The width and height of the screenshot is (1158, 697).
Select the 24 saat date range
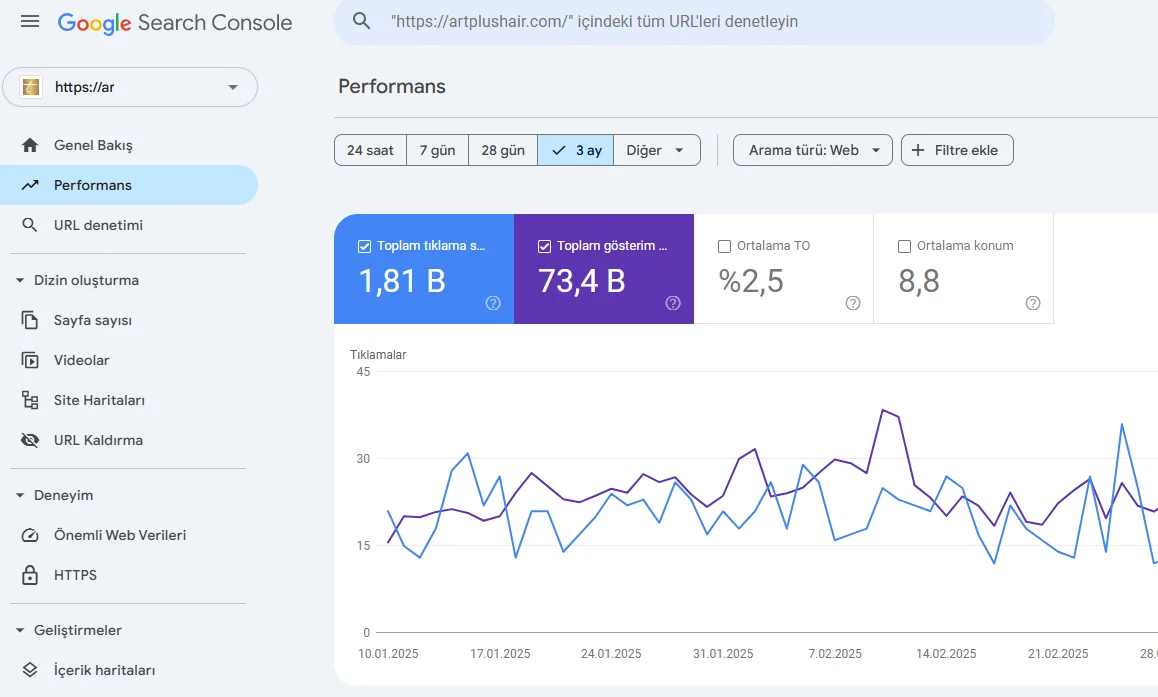point(370,150)
